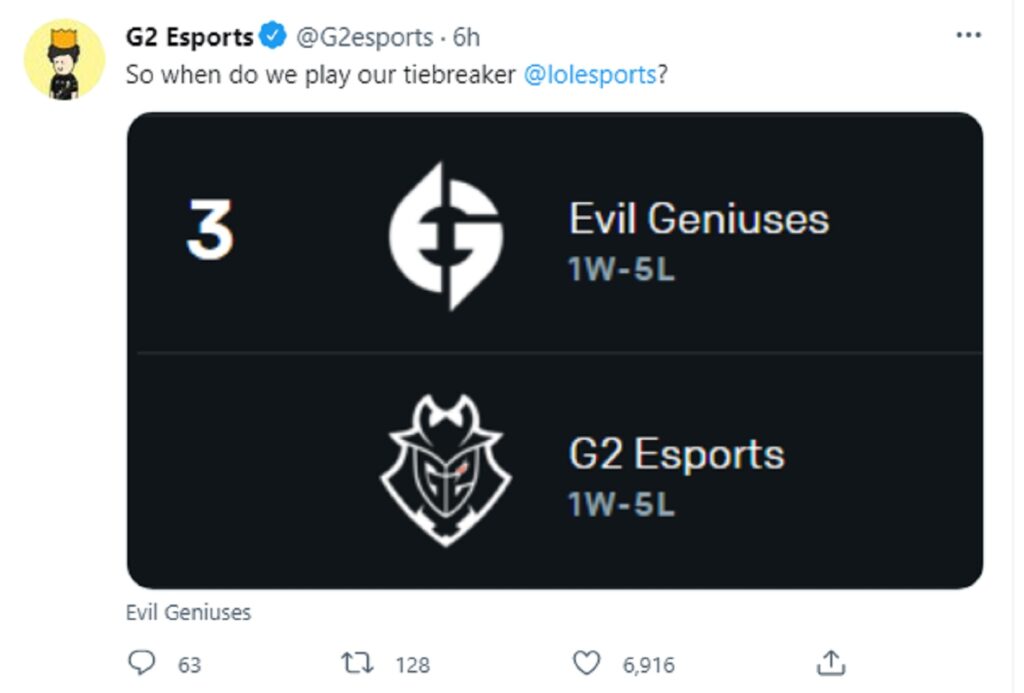Open the tweet's three-dot more menu

(x=968, y=35)
